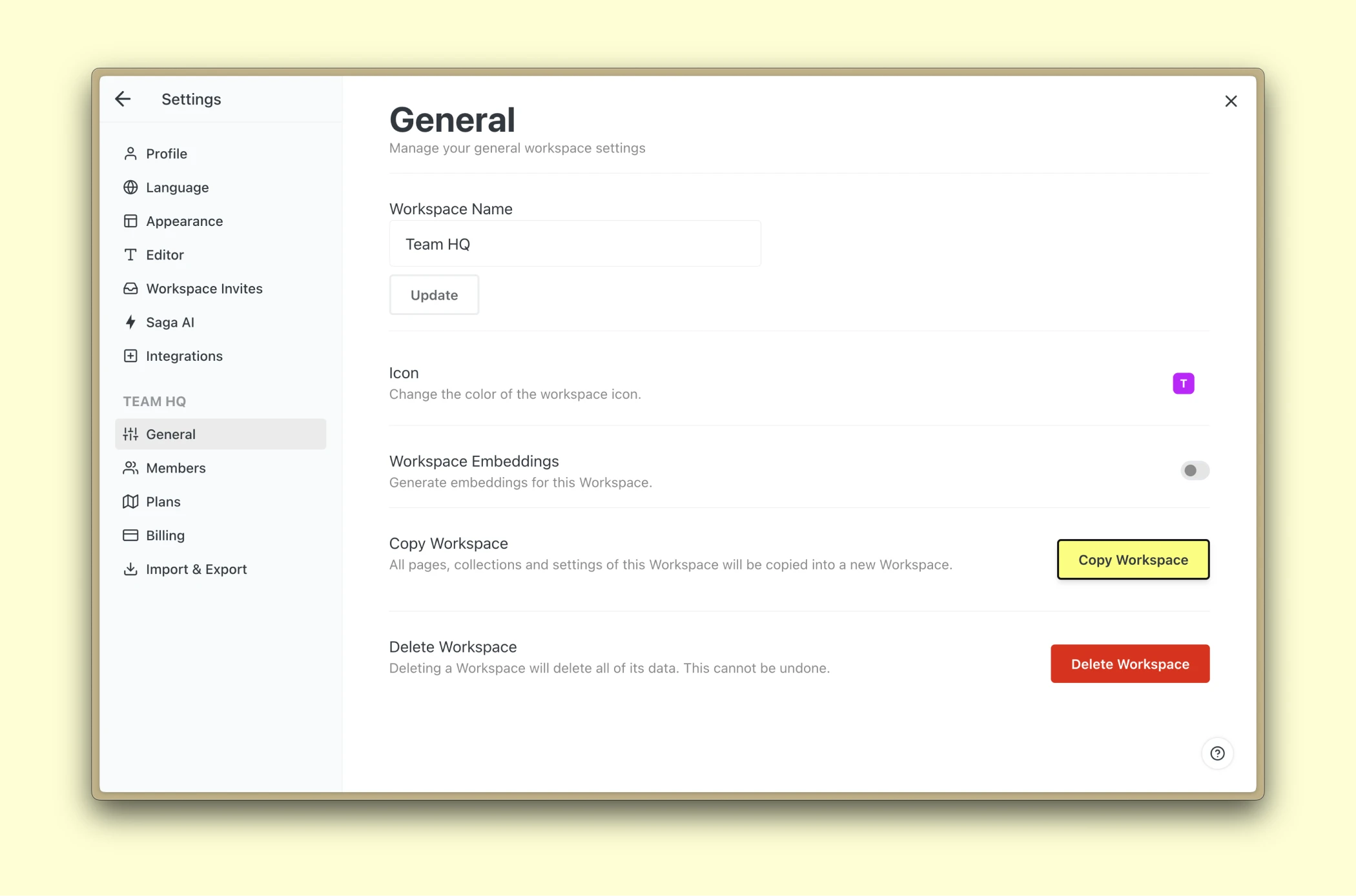
Task: Open Profile settings via the person icon
Action: click(x=131, y=154)
